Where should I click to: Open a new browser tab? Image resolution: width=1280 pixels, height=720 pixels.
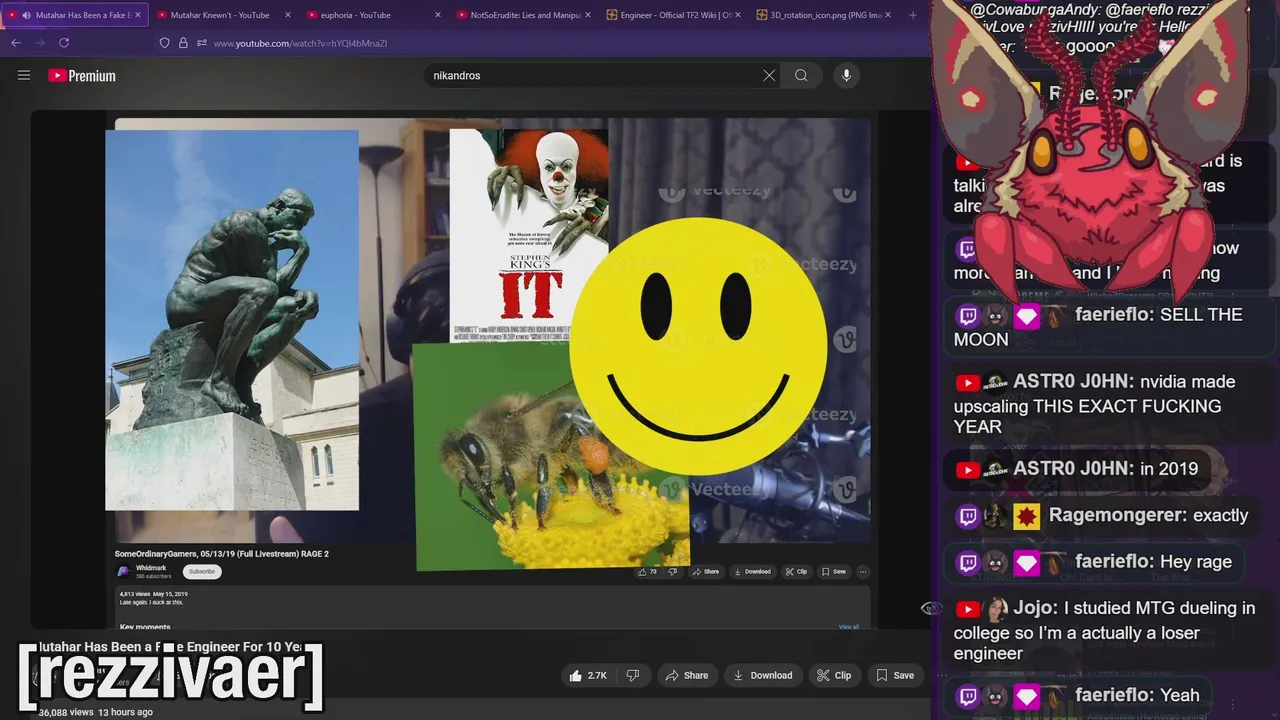click(x=912, y=15)
